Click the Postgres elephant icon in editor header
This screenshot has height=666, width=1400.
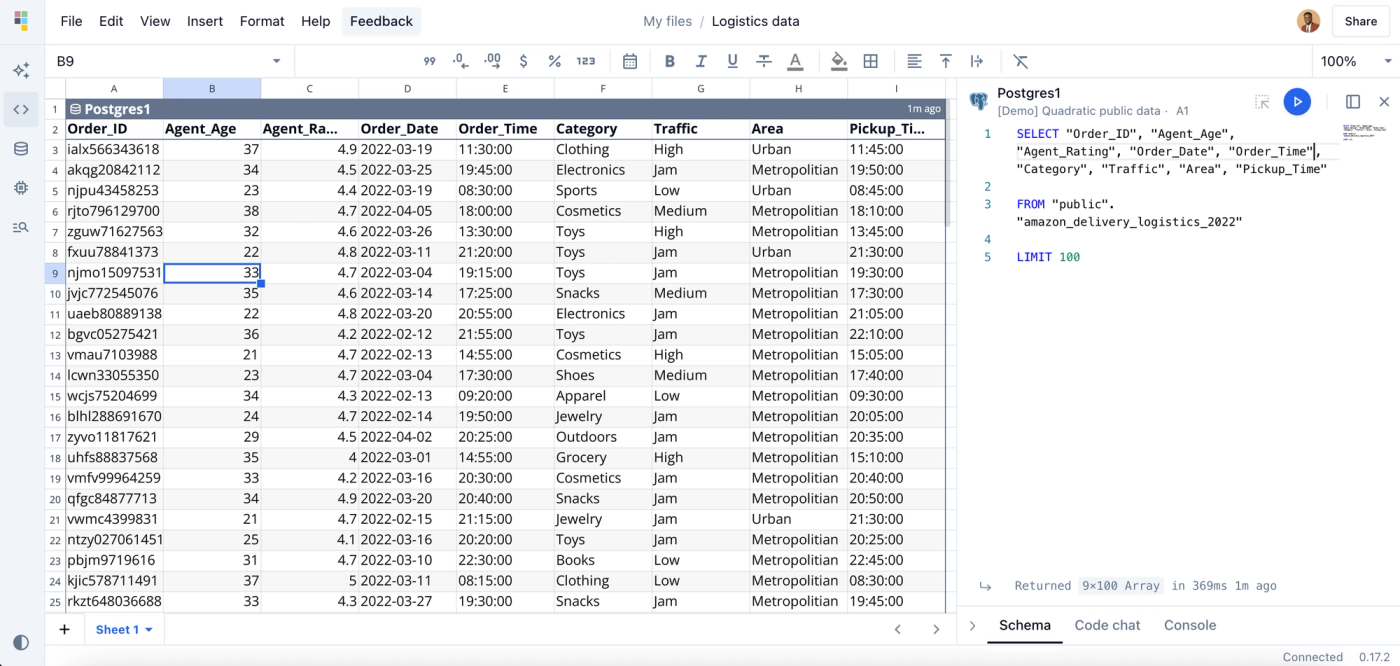pyautogui.click(x=979, y=102)
